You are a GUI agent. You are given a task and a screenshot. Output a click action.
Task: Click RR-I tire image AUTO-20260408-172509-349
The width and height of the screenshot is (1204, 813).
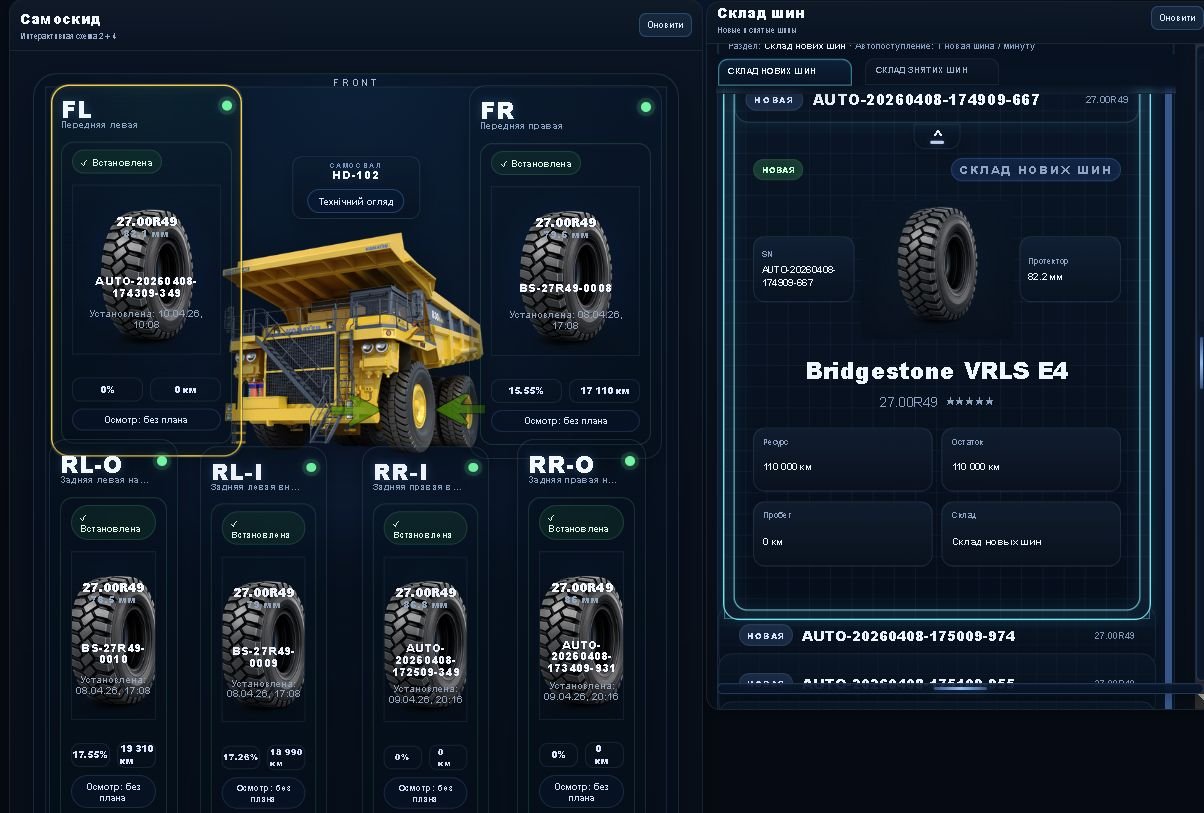point(426,640)
